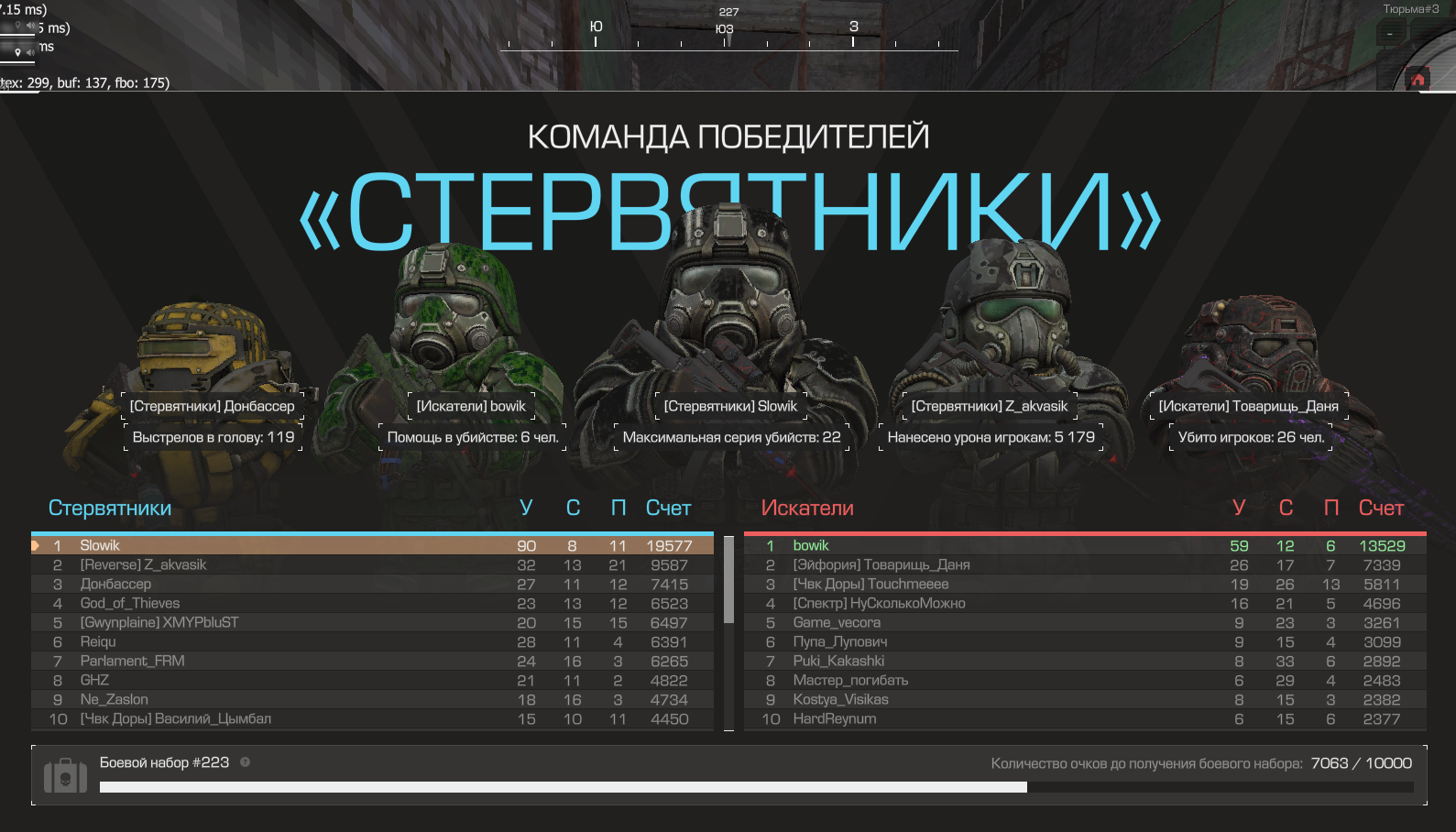This screenshot has width=1456, height=832.
Task: Click bowik's score value 13529
Action: 1382,545
